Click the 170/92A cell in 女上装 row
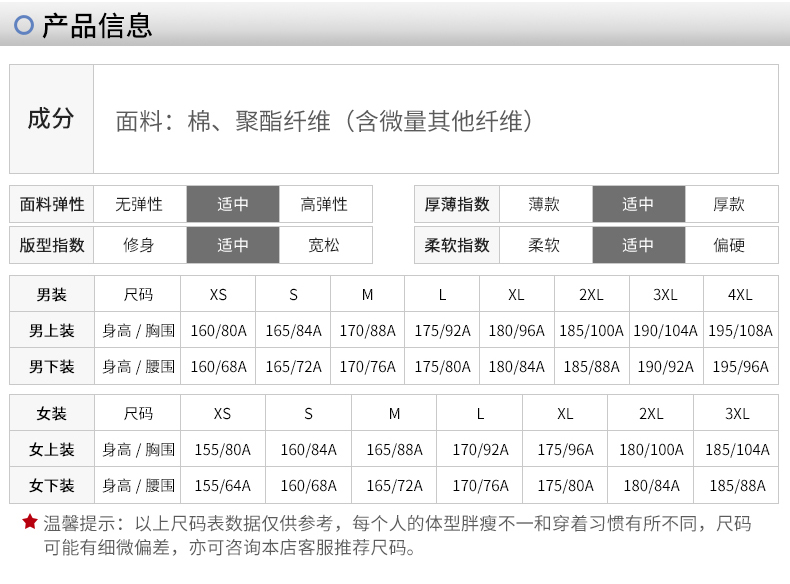This screenshot has width=790, height=584. [x=480, y=449]
